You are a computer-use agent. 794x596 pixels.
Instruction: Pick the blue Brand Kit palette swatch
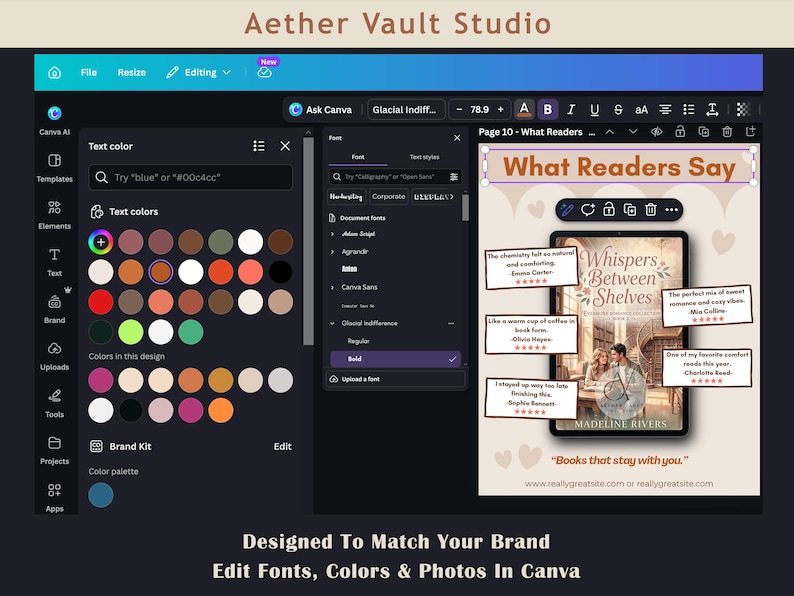tap(101, 495)
